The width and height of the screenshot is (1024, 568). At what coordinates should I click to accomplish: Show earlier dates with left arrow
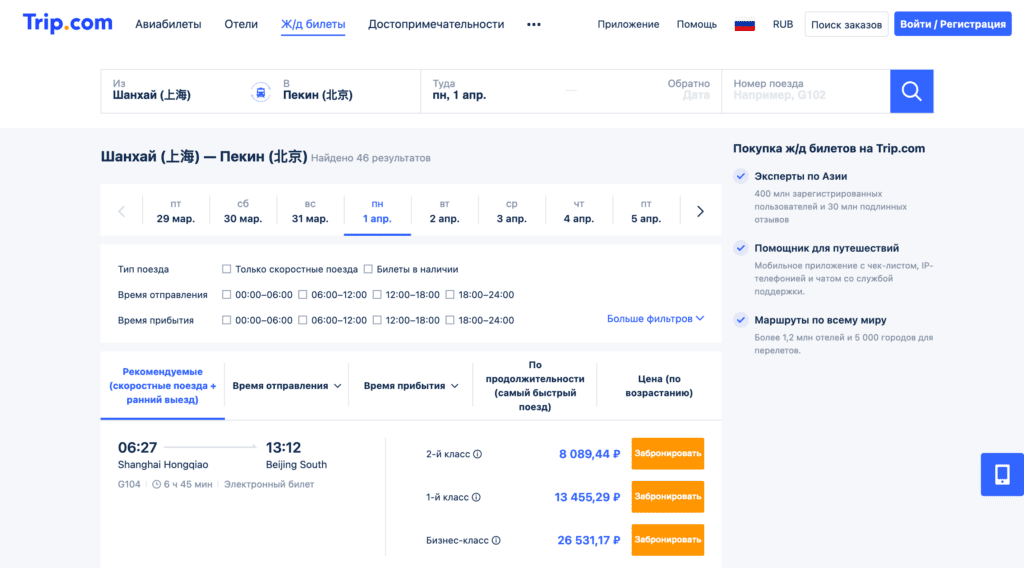121,212
